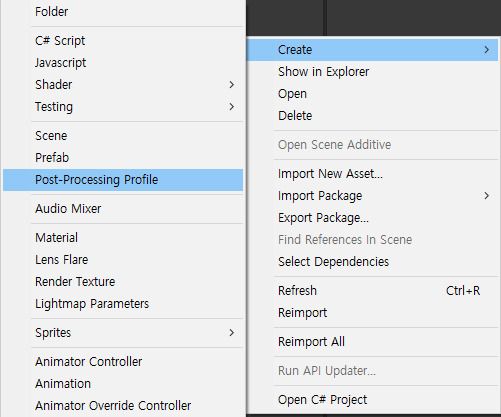The width and height of the screenshot is (501, 417).
Task: Click Delete in the context menu
Action: click(372, 116)
